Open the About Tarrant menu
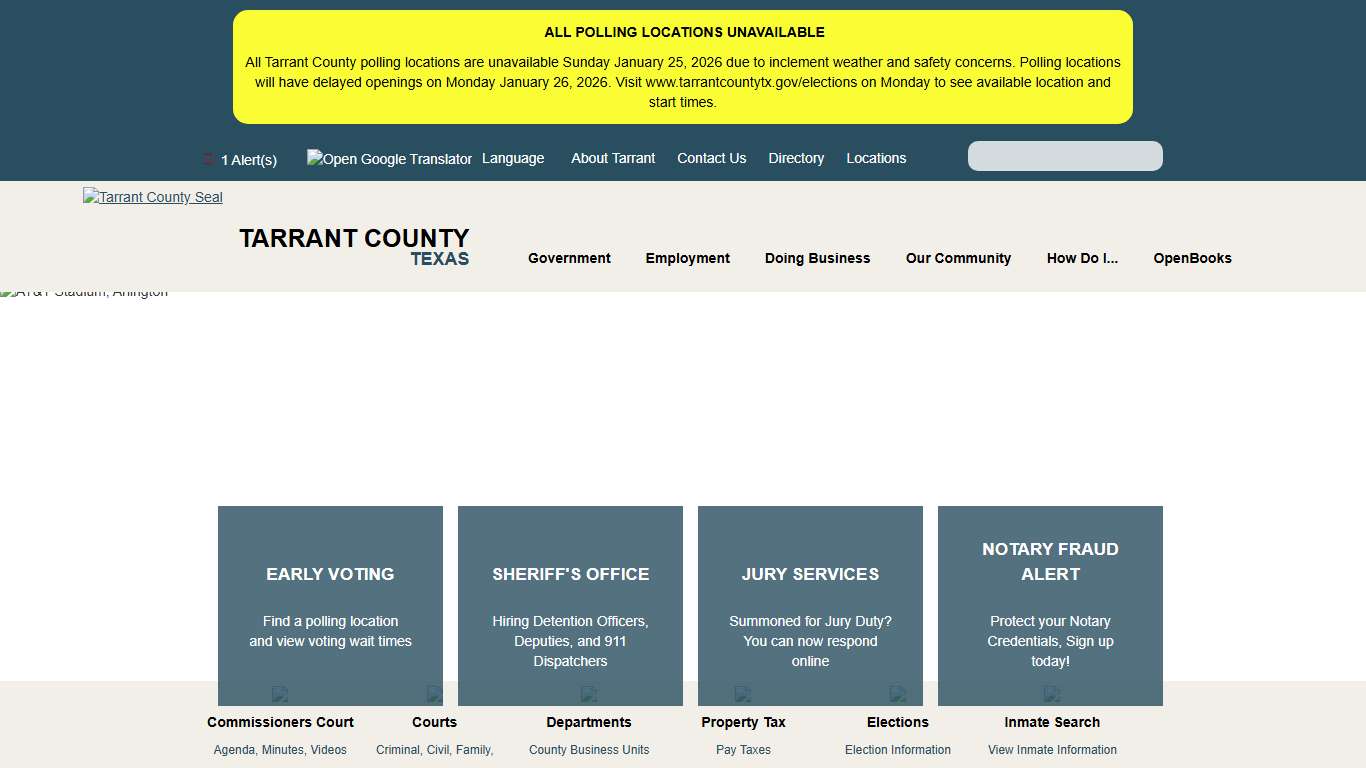This screenshot has width=1366, height=768. [613, 158]
